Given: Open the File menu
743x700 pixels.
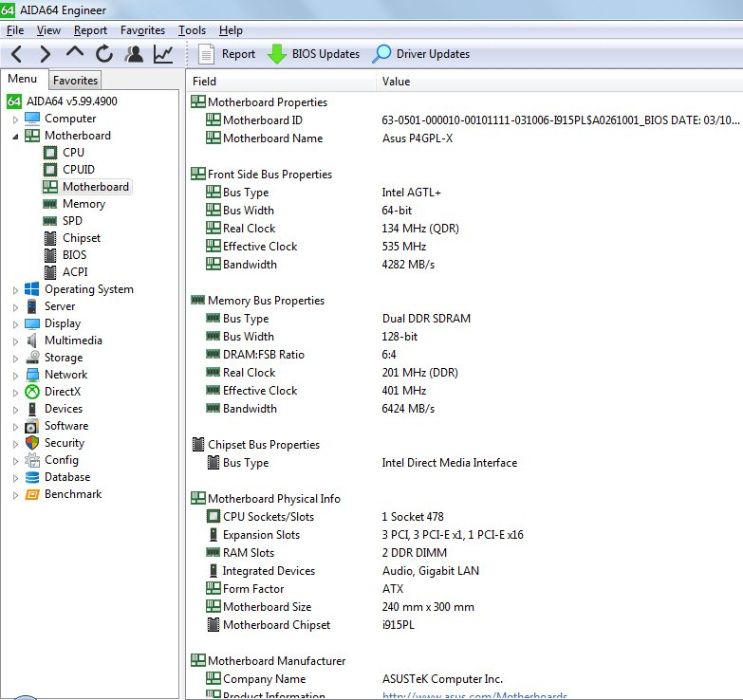Looking at the screenshot, I should (x=15, y=30).
